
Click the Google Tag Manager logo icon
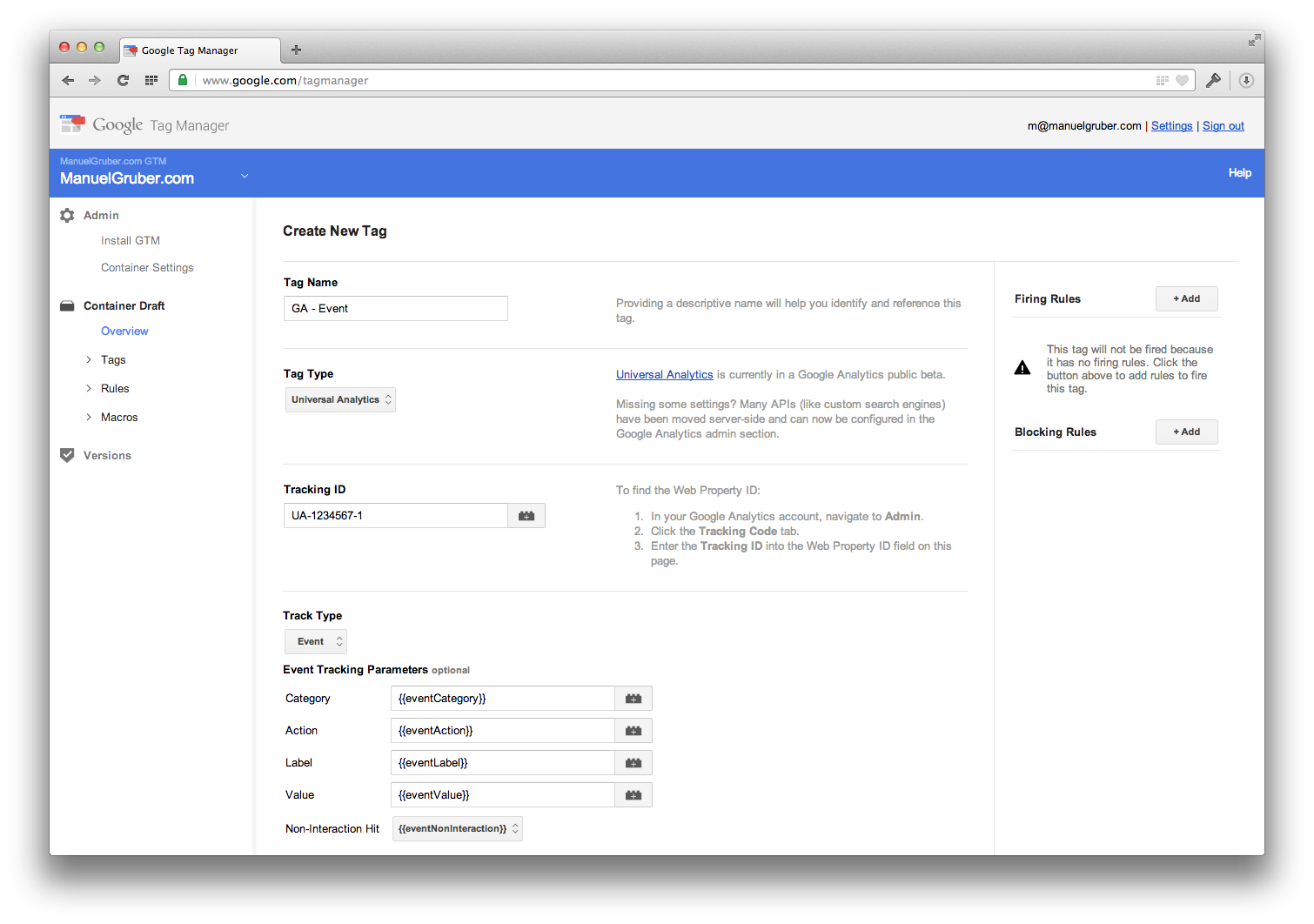point(72,124)
